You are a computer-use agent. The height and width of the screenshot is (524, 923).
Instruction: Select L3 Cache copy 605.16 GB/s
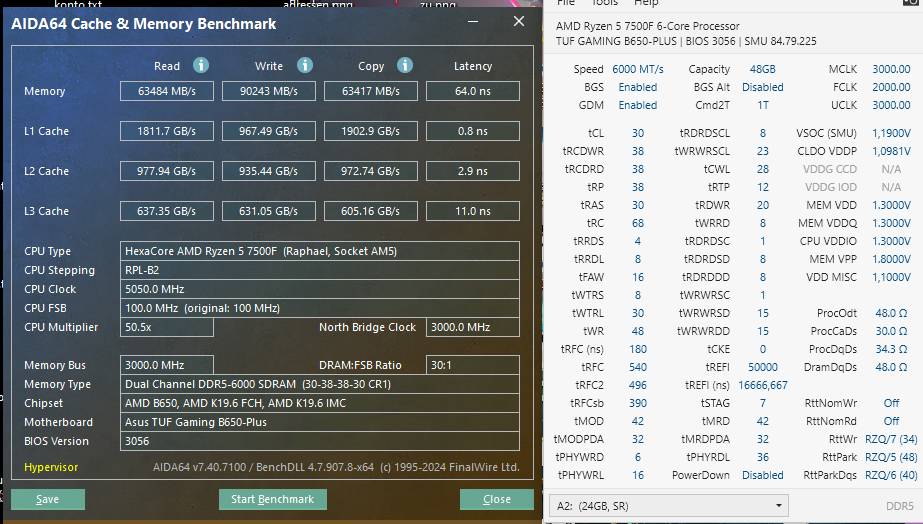371,211
